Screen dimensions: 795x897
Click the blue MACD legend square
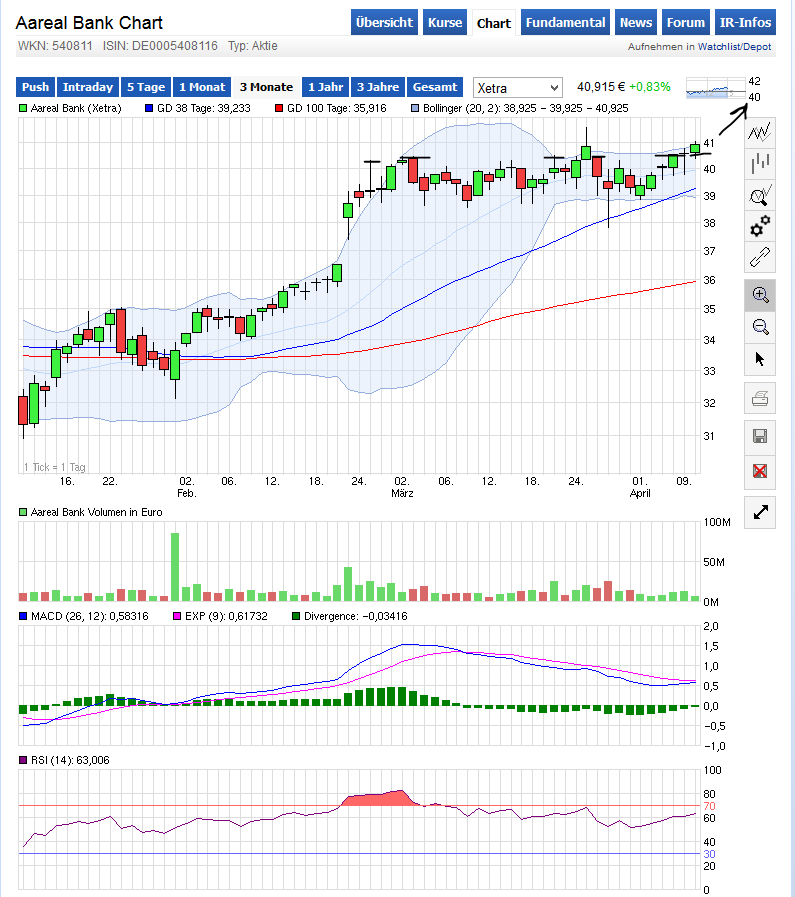[23, 616]
